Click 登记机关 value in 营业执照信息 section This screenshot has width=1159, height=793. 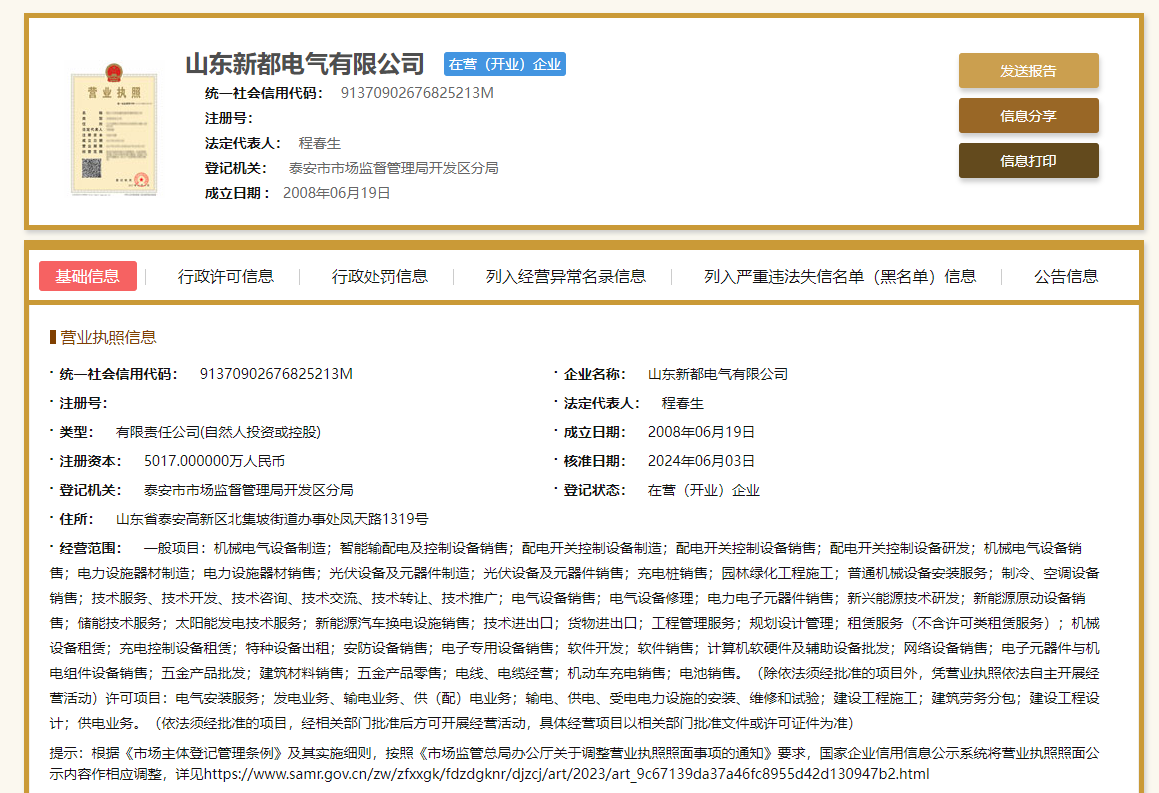tap(248, 490)
